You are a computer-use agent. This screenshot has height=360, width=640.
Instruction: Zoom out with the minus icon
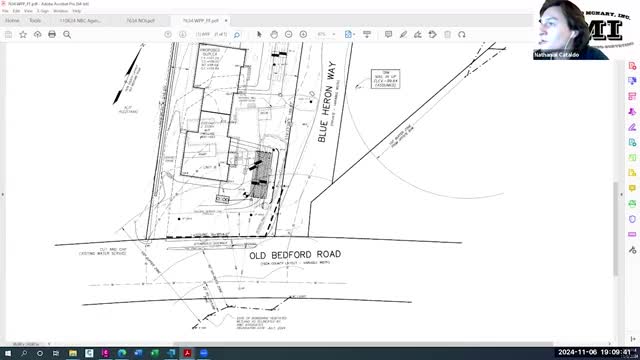pyautogui.click(x=289, y=35)
